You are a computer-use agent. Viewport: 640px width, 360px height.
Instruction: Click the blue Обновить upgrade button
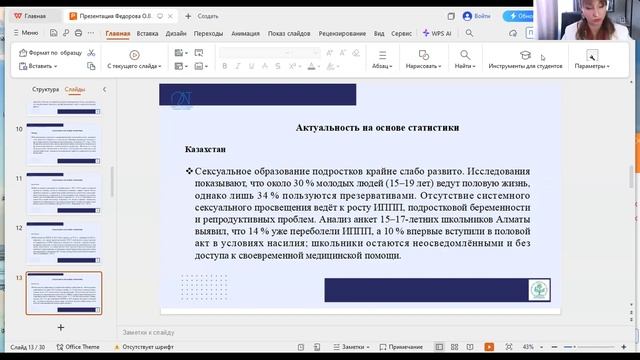tap(518, 16)
